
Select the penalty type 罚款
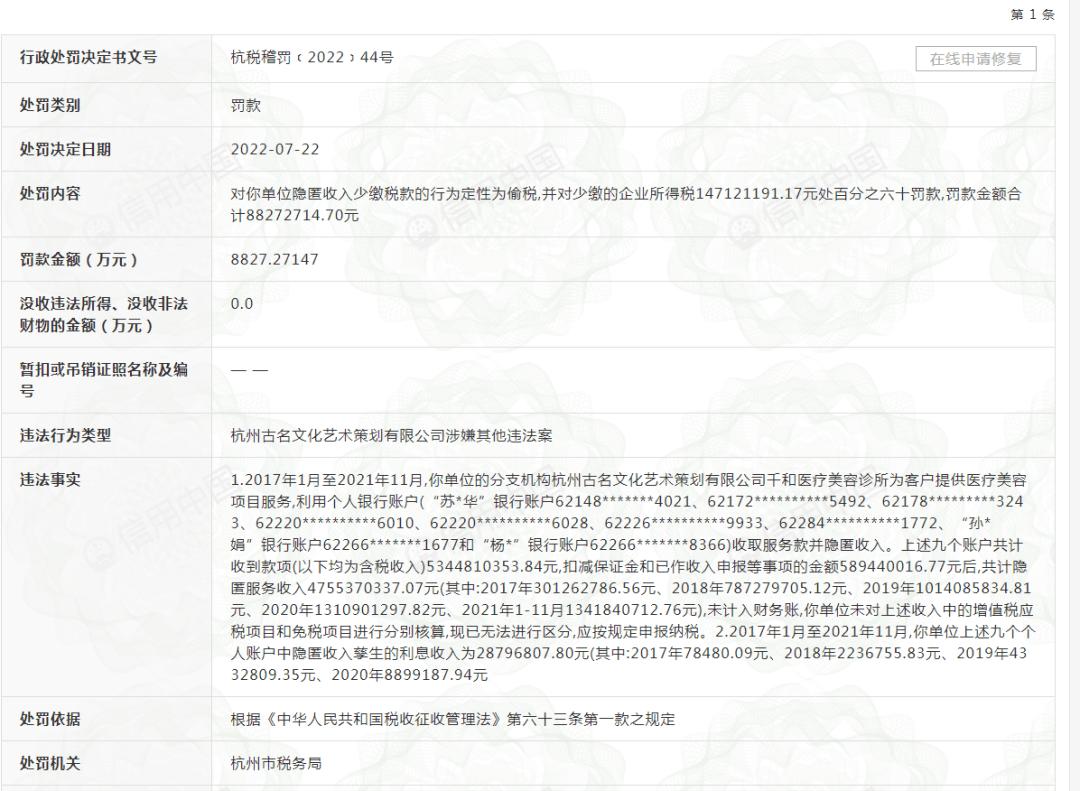244,104
